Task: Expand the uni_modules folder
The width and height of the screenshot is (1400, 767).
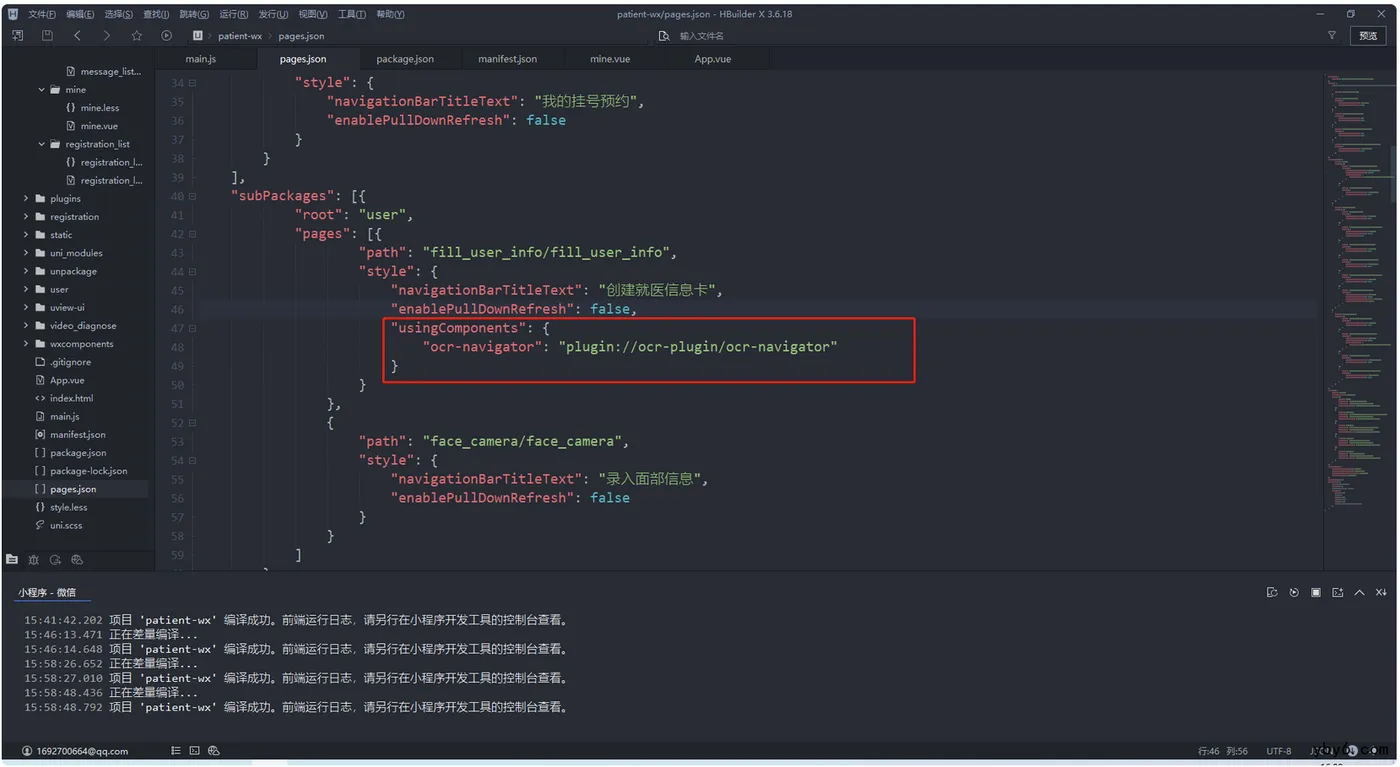Action: point(26,253)
